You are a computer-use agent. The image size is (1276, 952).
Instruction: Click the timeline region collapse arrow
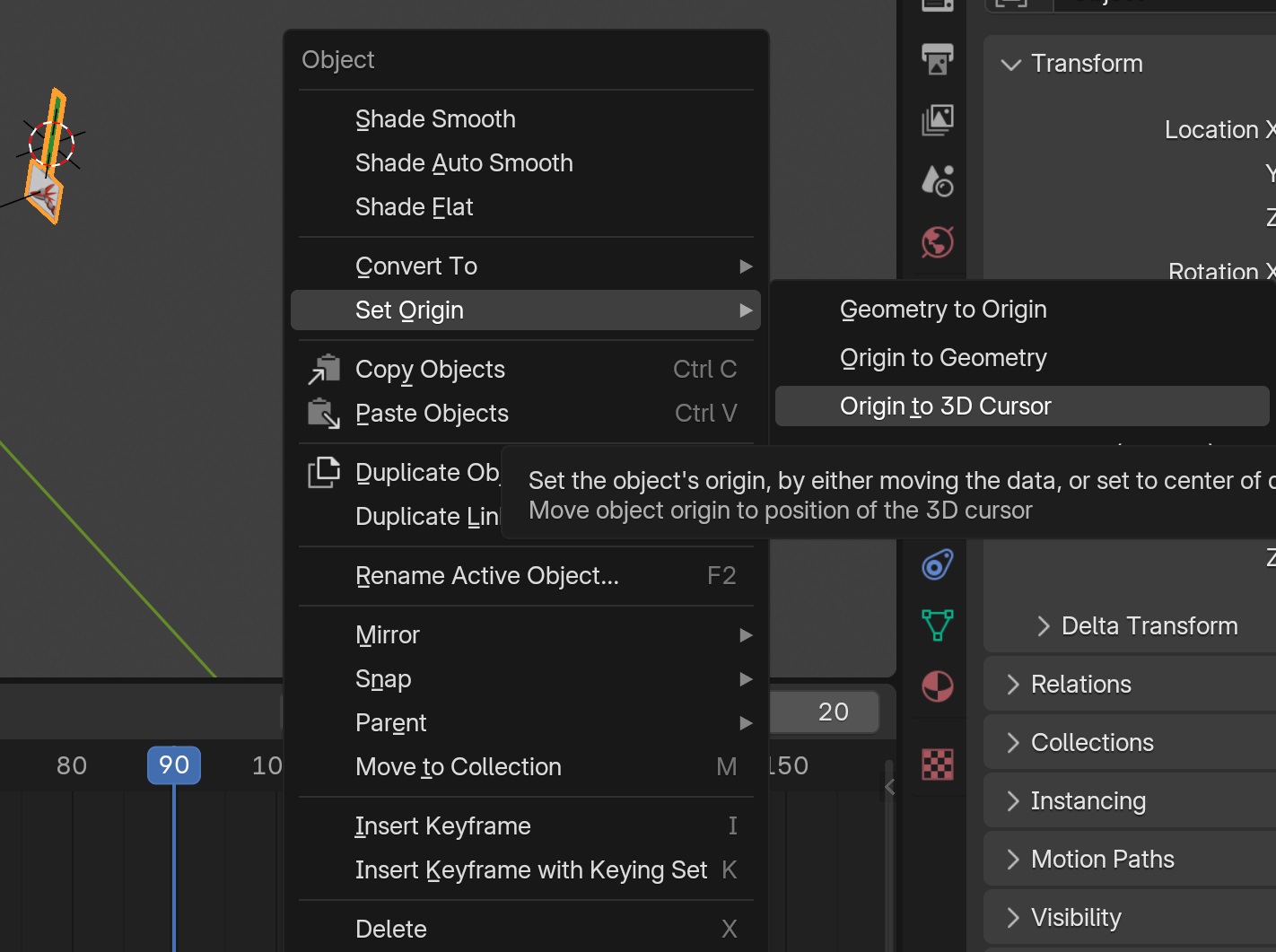click(889, 787)
